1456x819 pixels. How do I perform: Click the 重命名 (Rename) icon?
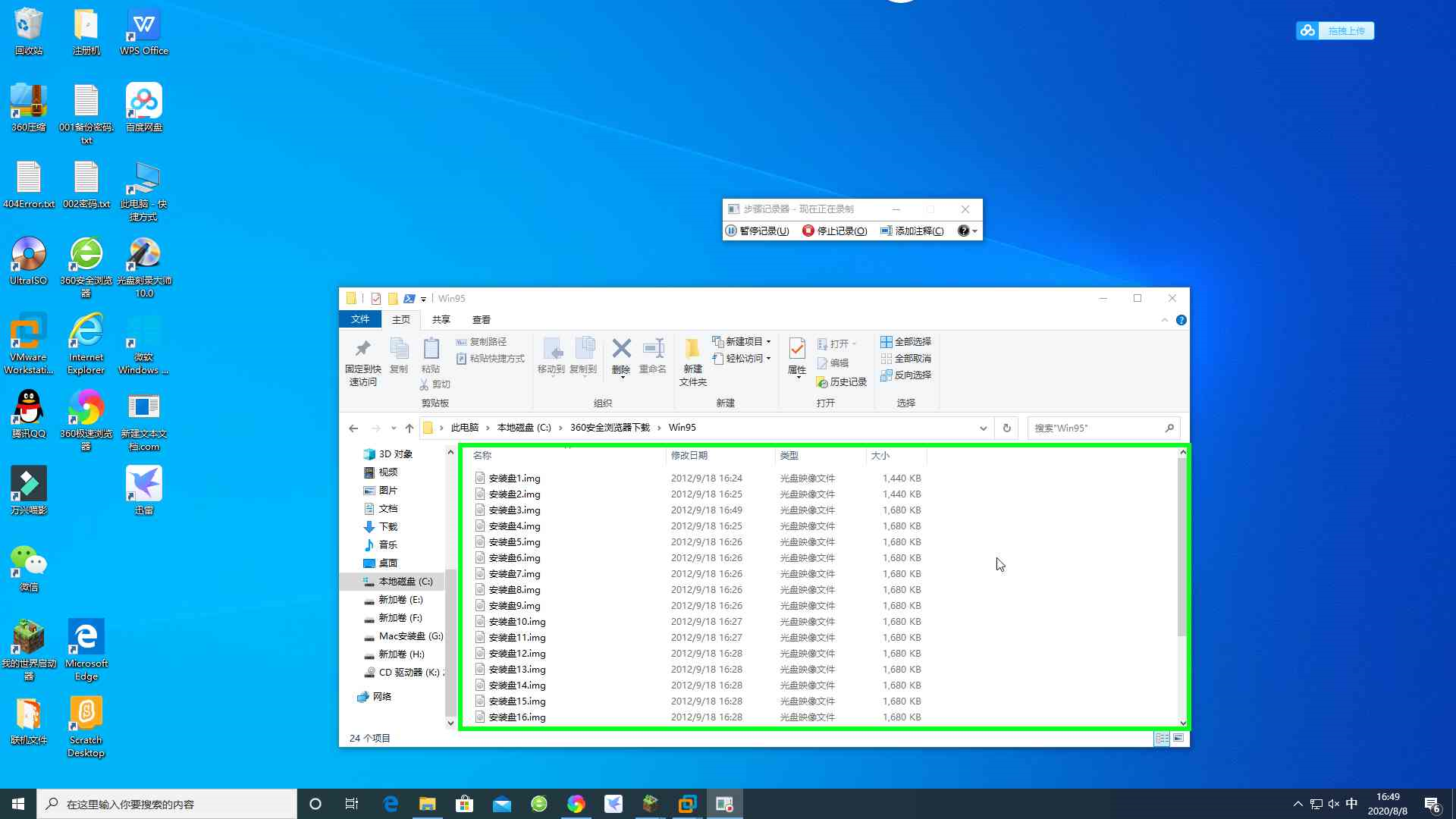(653, 356)
